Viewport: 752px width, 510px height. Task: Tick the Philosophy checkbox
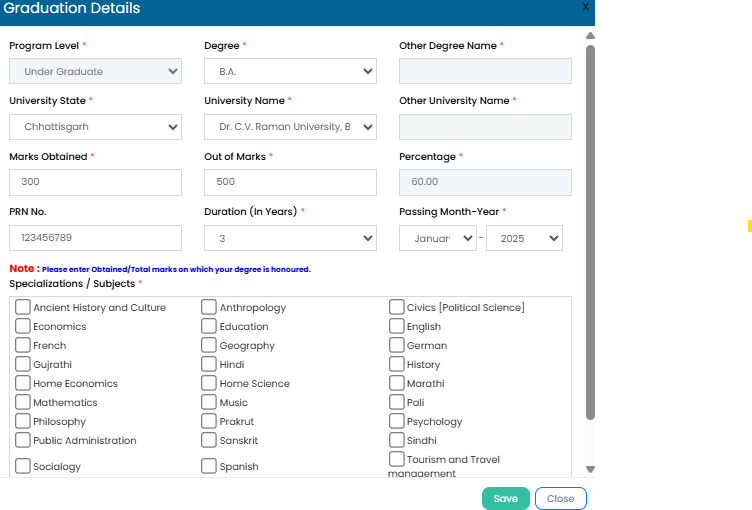(x=23, y=421)
